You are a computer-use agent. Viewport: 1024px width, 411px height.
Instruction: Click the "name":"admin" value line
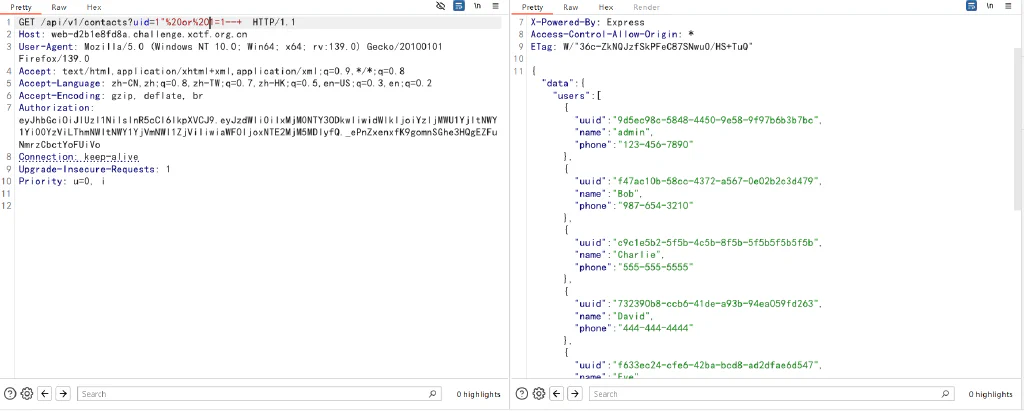point(609,132)
